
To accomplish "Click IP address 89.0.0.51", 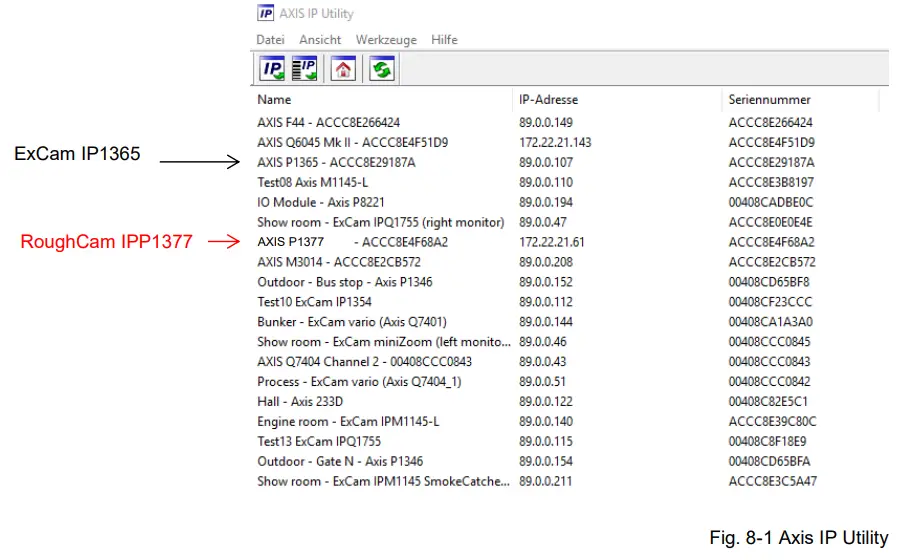I will click(x=542, y=382).
